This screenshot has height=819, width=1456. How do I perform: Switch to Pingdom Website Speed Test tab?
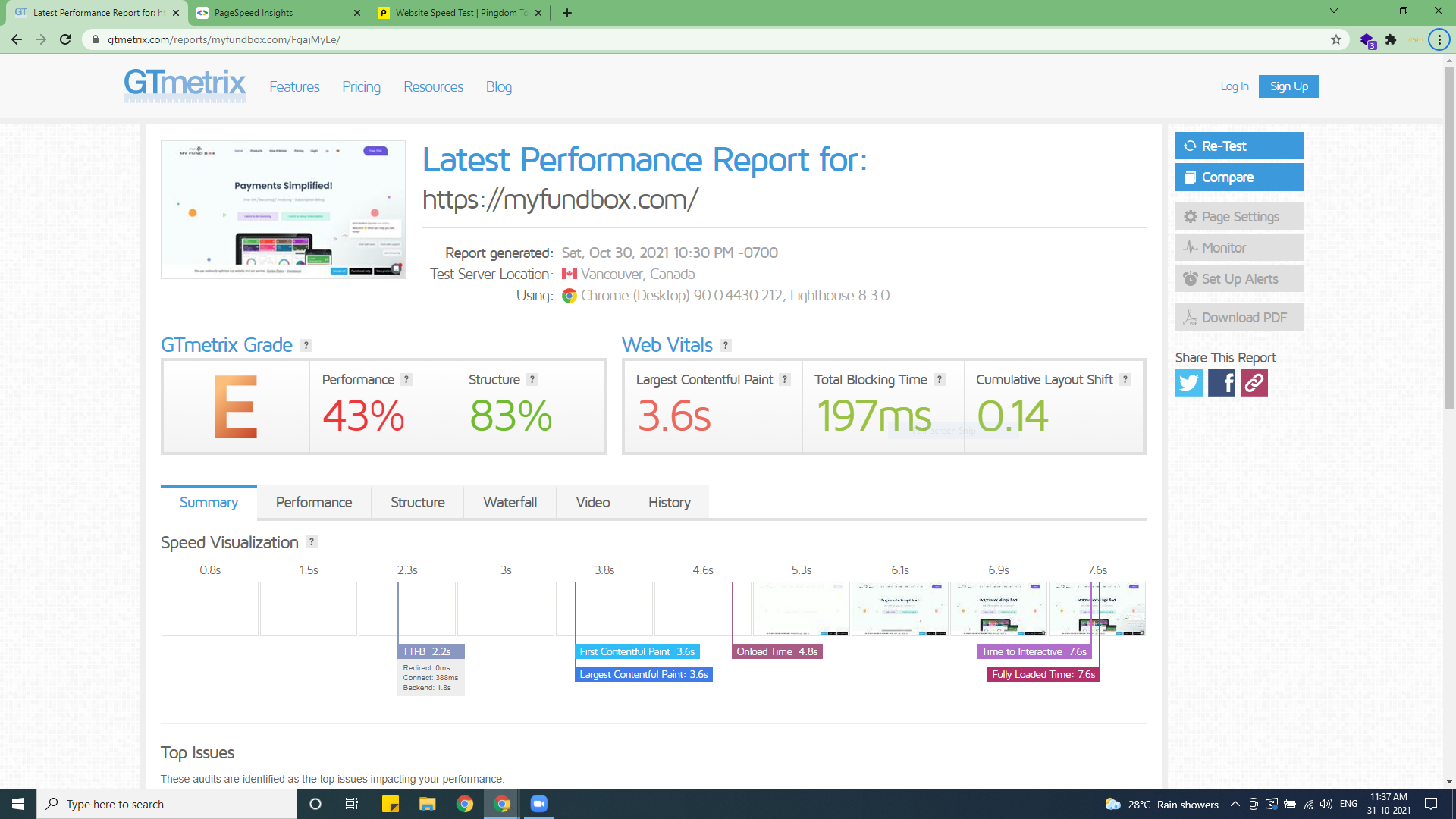(x=460, y=13)
